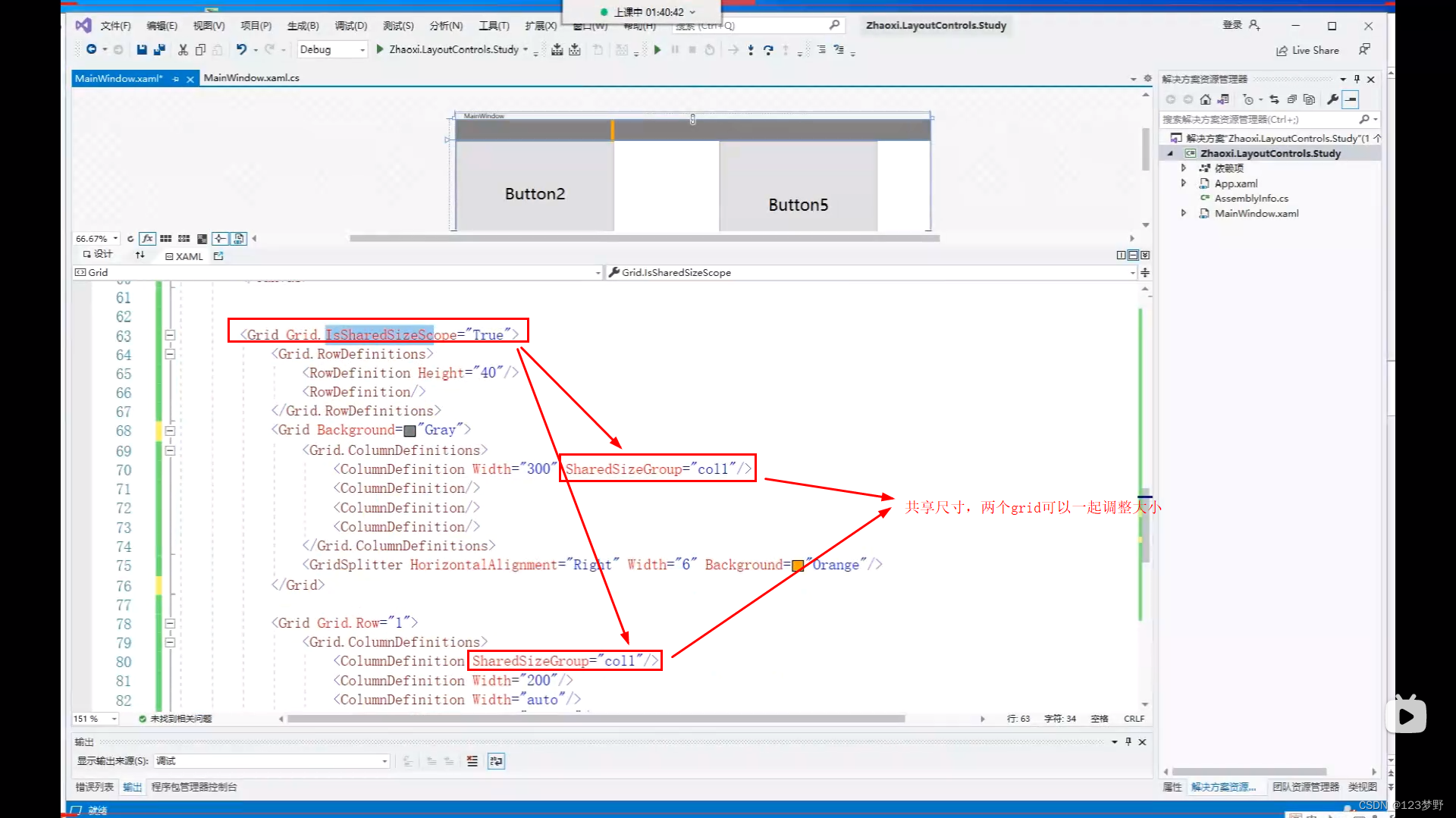Click the Step Into debug icon
This screenshot has height=818, width=1456.
(x=751, y=50)
